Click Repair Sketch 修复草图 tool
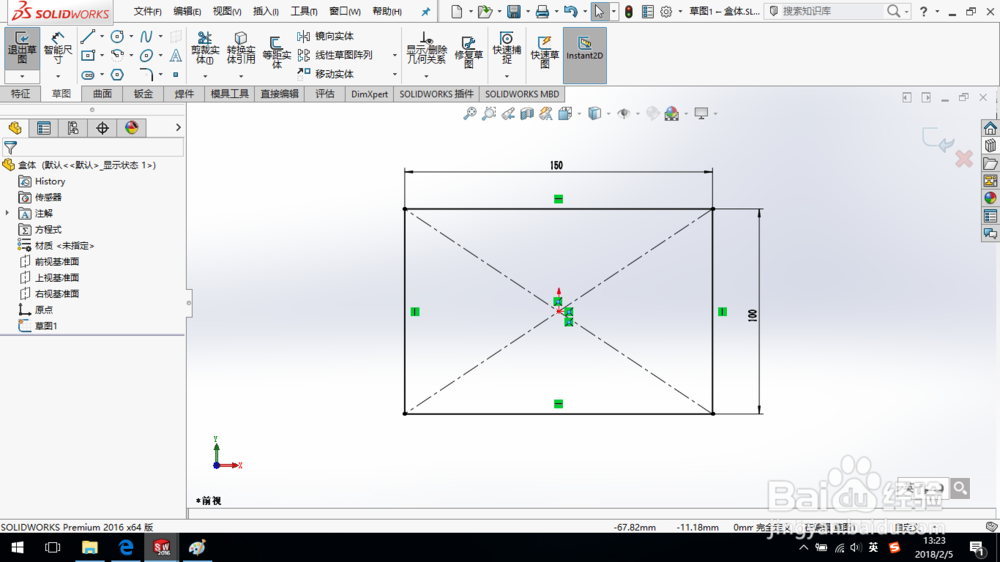 (468, 52)
